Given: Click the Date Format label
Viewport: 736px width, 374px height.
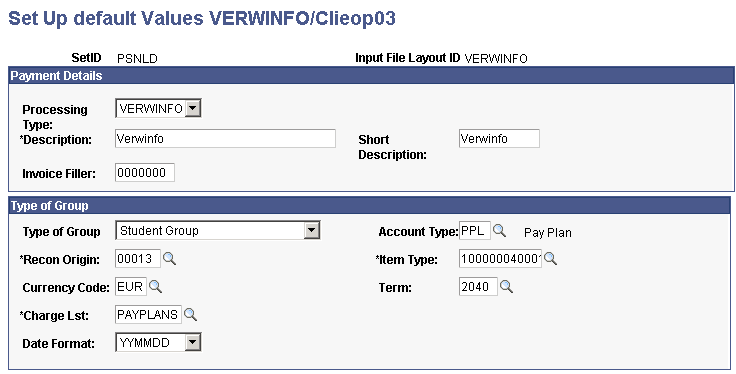Looking at the screenshot, I should pyautogui.click(x=58, y=343).
